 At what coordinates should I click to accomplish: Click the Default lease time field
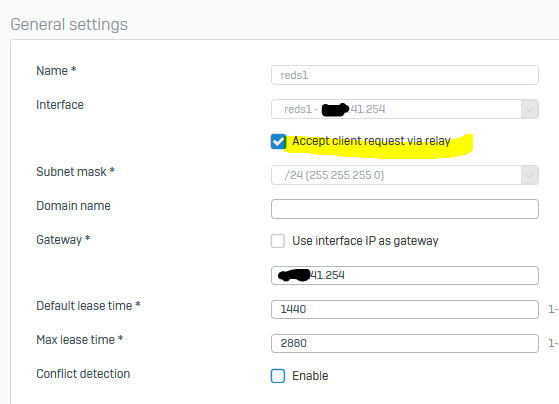click(x=405, y=309)
